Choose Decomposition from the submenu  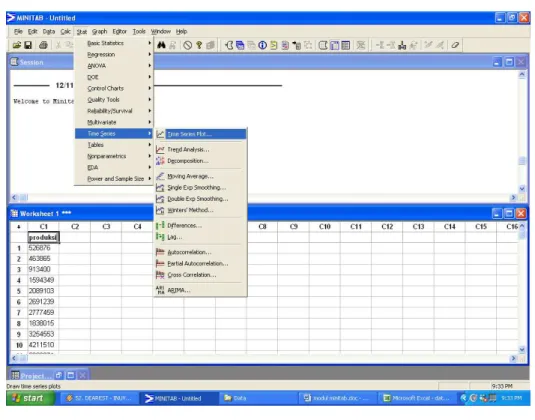click(201, 161)
